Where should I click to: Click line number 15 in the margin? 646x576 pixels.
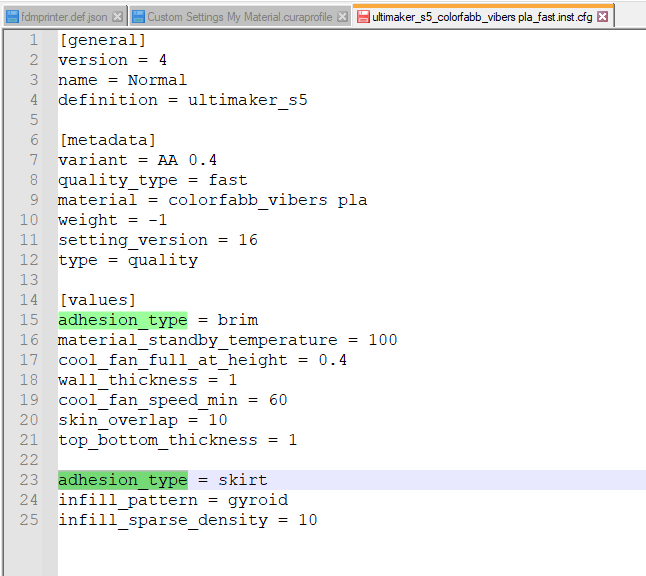(29, 320)
